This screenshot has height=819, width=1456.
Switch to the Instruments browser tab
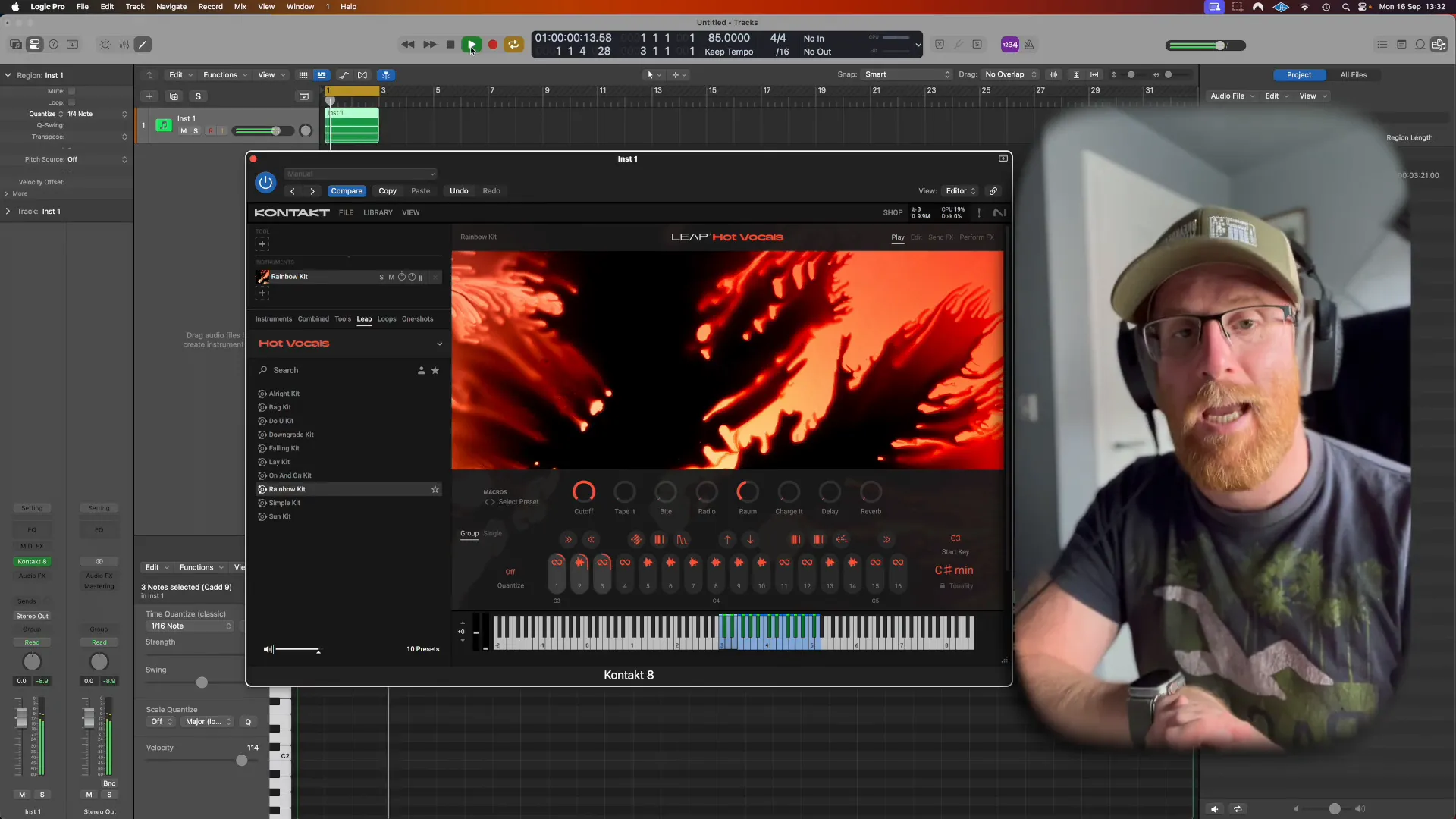[x=274, y=319]
